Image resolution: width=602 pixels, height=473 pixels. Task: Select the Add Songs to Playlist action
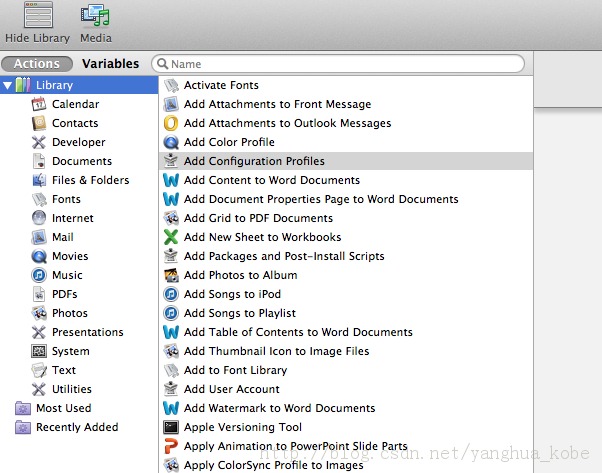[x=346, y=313]
